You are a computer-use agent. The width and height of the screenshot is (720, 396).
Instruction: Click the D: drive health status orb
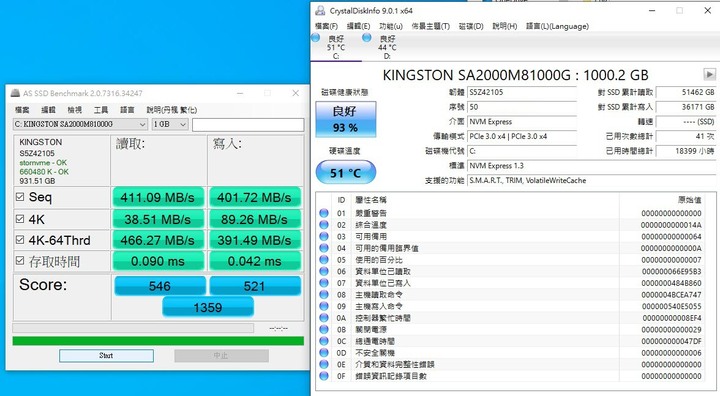366,38
